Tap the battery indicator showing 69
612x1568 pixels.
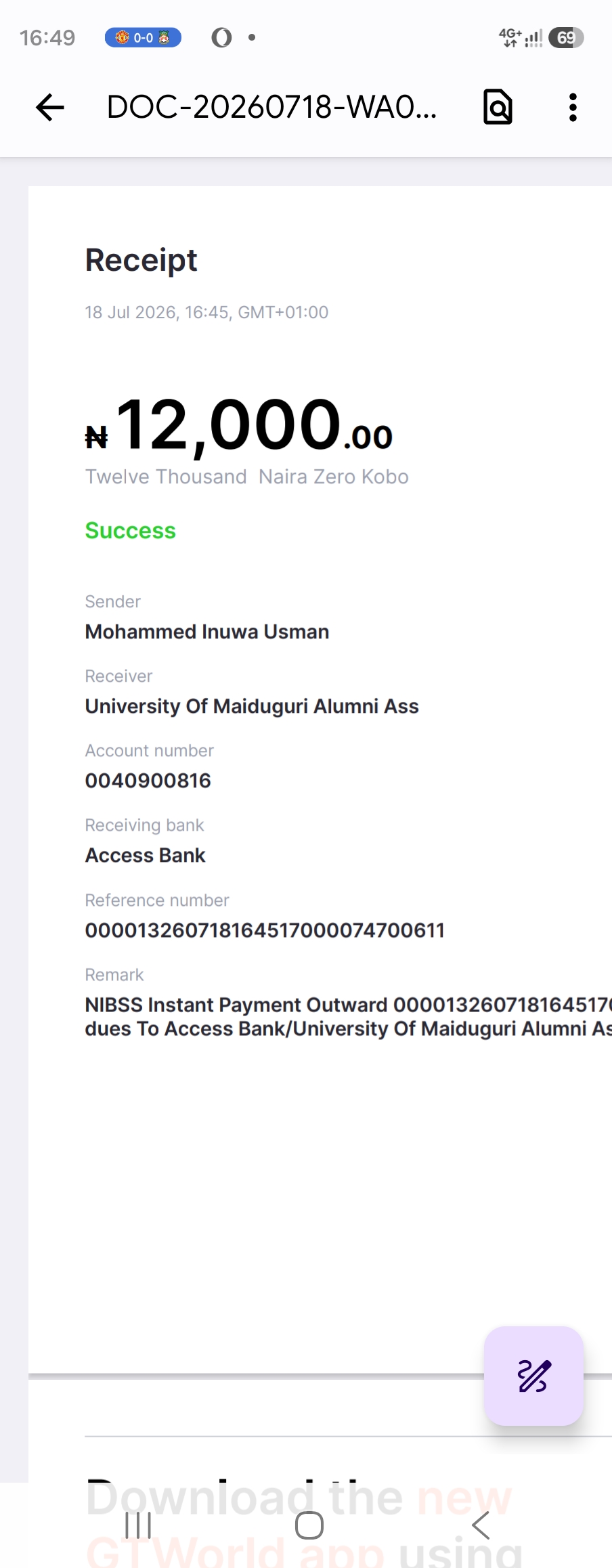click(566, 37)
